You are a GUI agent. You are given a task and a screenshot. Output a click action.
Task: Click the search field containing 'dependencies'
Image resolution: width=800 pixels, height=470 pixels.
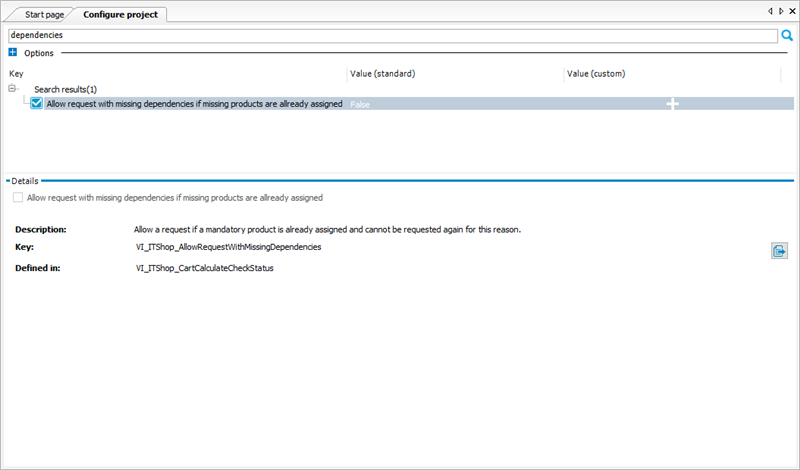point(393,35)
